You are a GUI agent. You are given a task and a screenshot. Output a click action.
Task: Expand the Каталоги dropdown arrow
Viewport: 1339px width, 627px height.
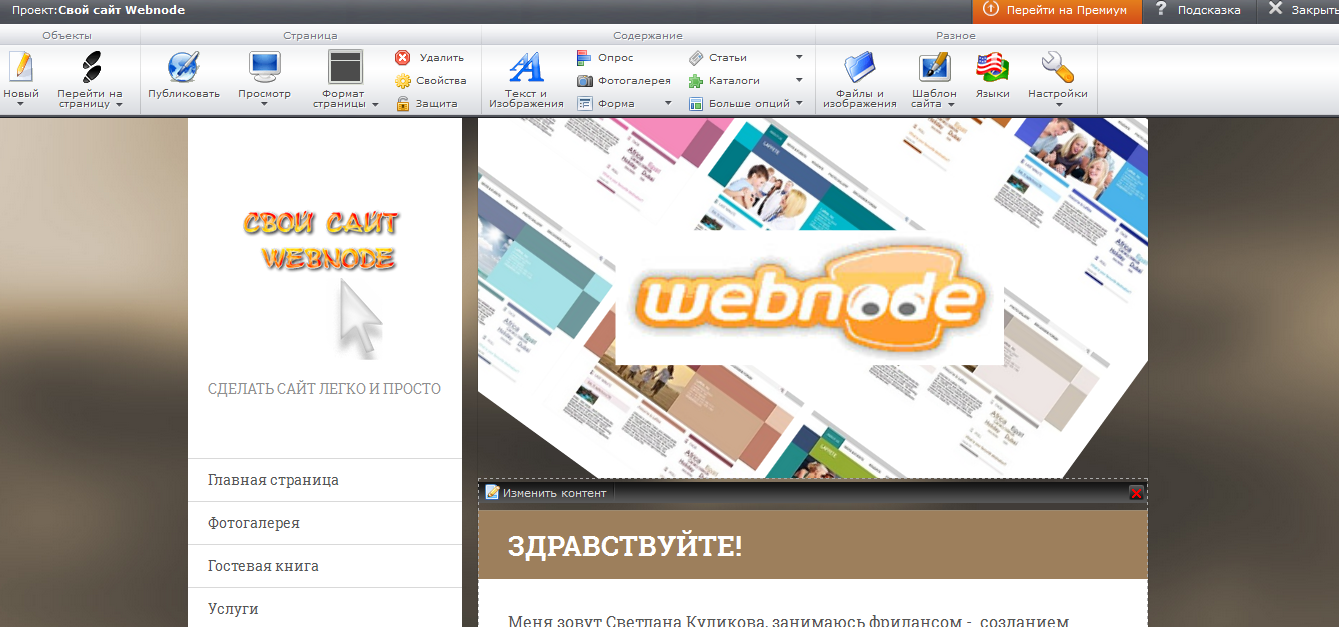[x=799, y=81]
